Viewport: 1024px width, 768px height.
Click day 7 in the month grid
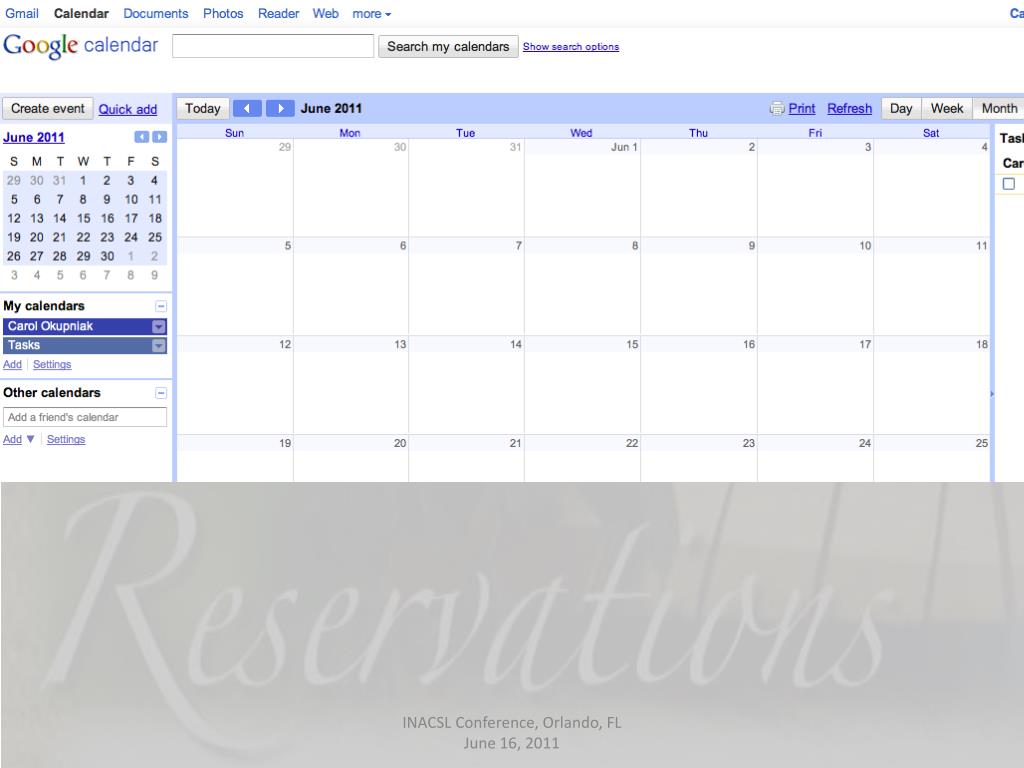(x=466, y=287)
